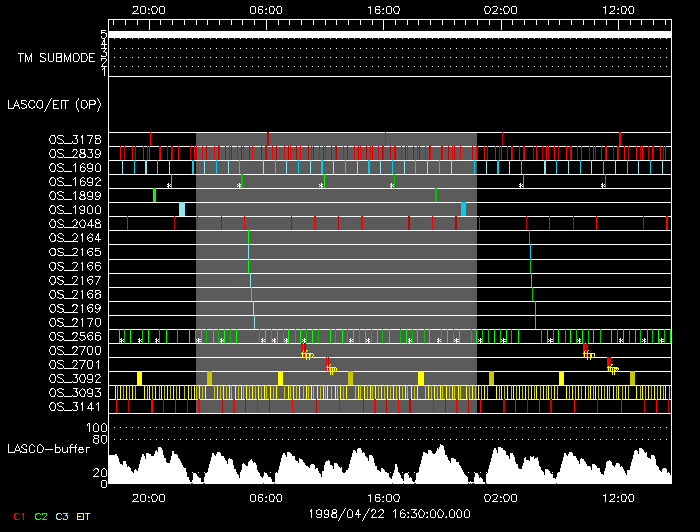Viewport: 700px width, 532px height.
Task: Click the first light-blue block in OS_1900
Action: click(x=182, y=209)
